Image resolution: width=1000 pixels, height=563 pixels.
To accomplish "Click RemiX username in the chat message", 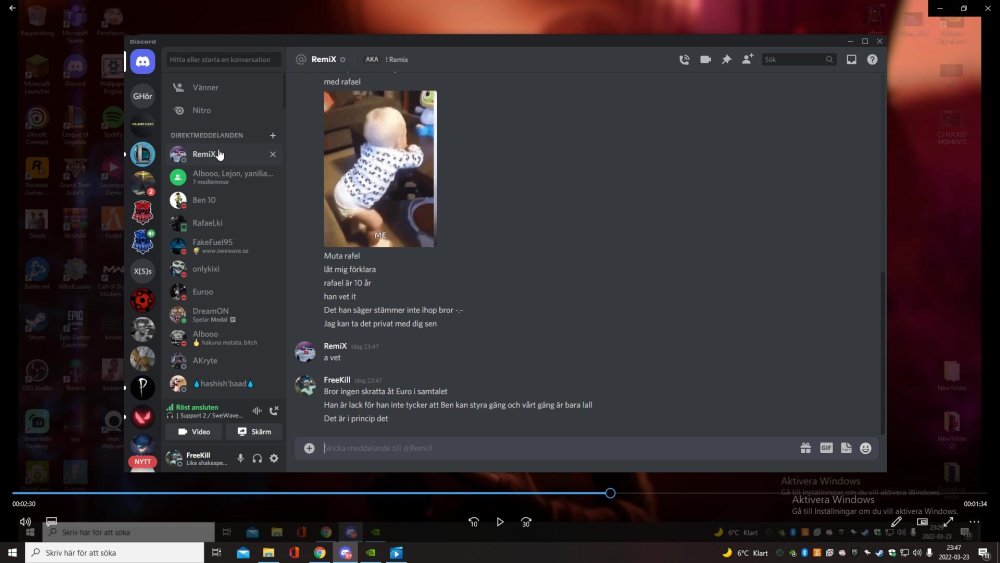I will [x=335, y=346].
